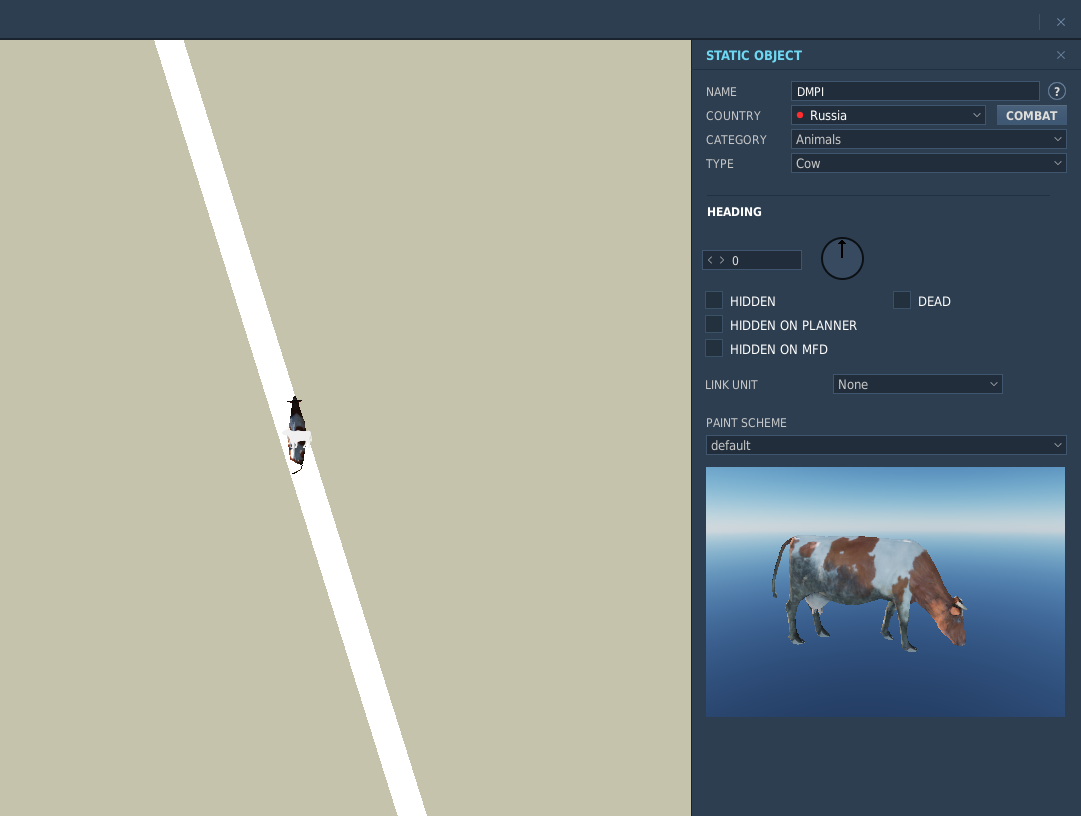Click the HEADING section label
The height and width of the screenshot is (816, 1081).
click(x=734, y=212)
